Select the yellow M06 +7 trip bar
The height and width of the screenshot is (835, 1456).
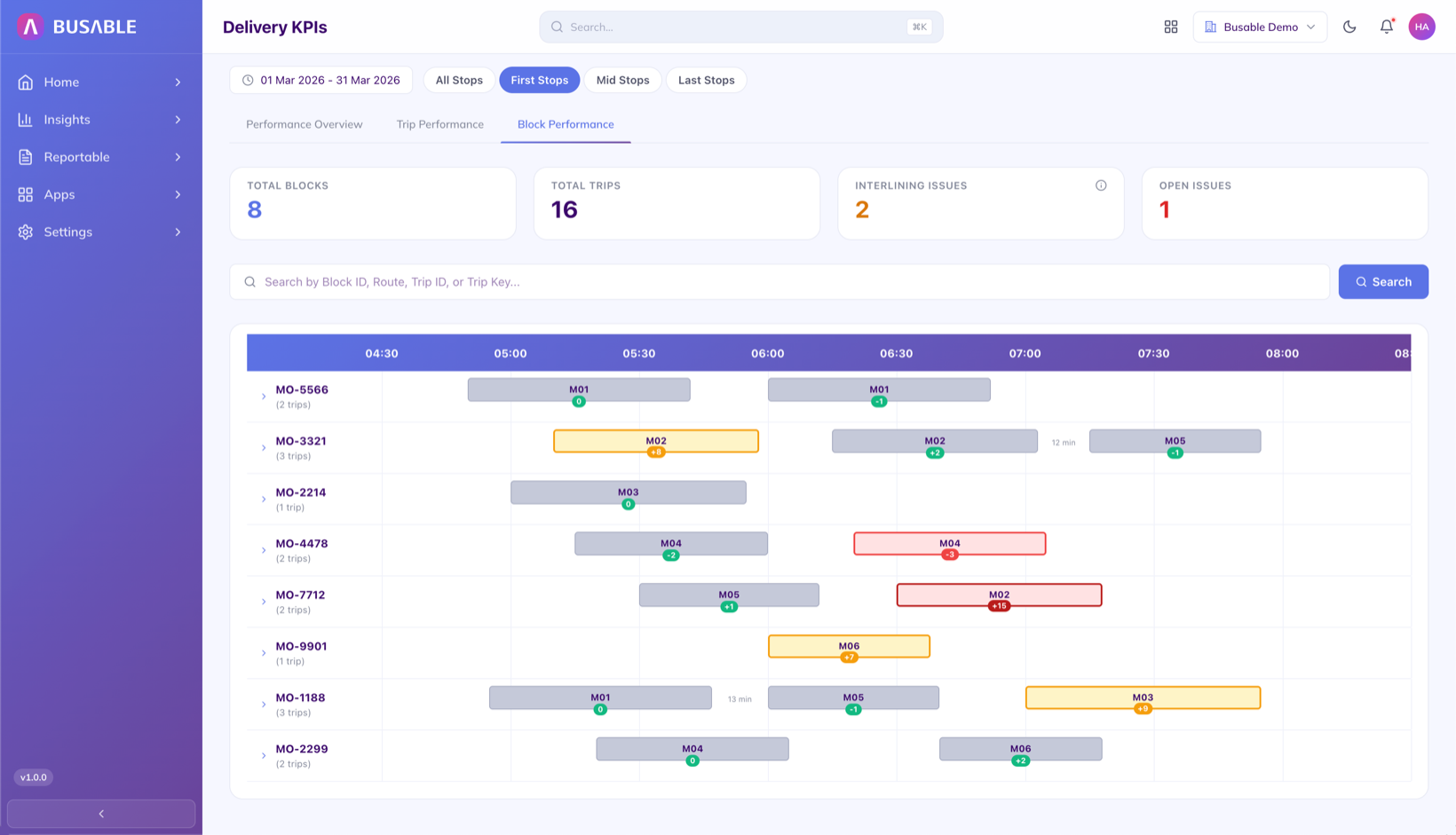(x=849, y=647)
